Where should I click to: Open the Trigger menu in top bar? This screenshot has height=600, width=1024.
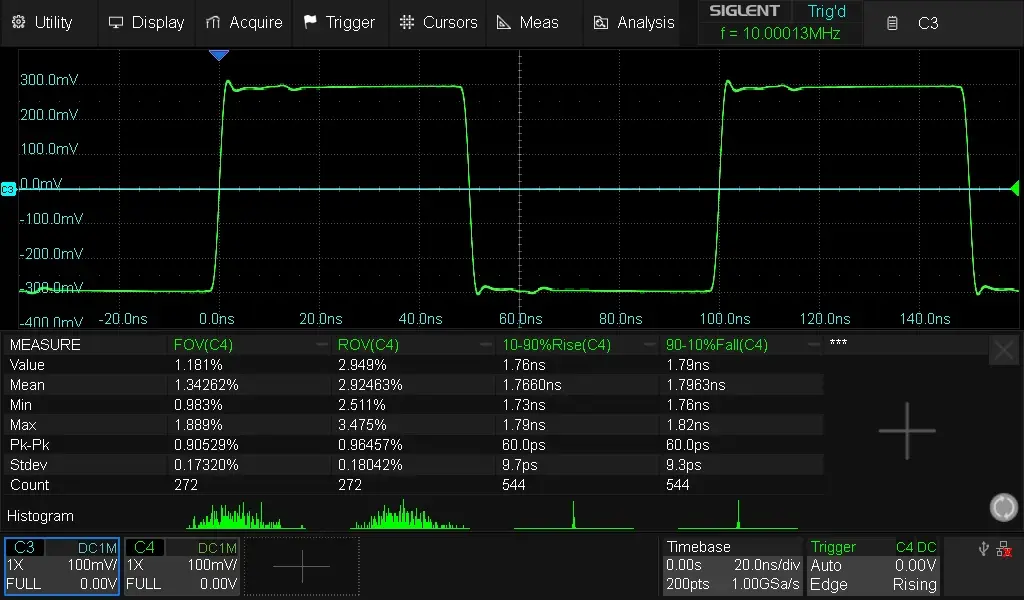(339, 22)
